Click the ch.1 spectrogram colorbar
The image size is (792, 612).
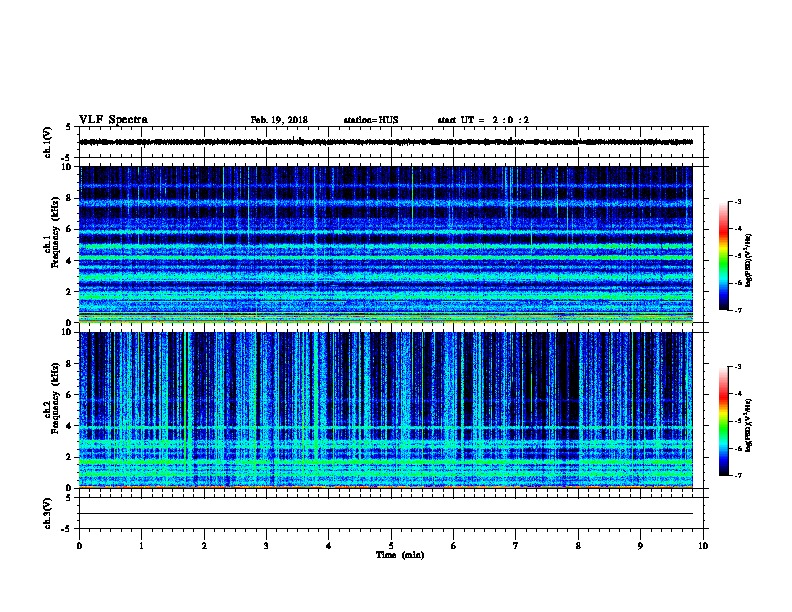tap(723, 256)
